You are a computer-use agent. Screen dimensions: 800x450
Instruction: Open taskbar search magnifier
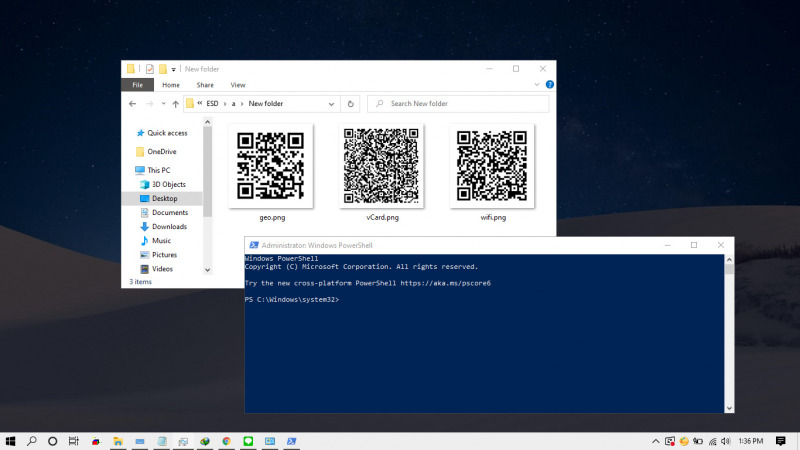tap(32, 441)
